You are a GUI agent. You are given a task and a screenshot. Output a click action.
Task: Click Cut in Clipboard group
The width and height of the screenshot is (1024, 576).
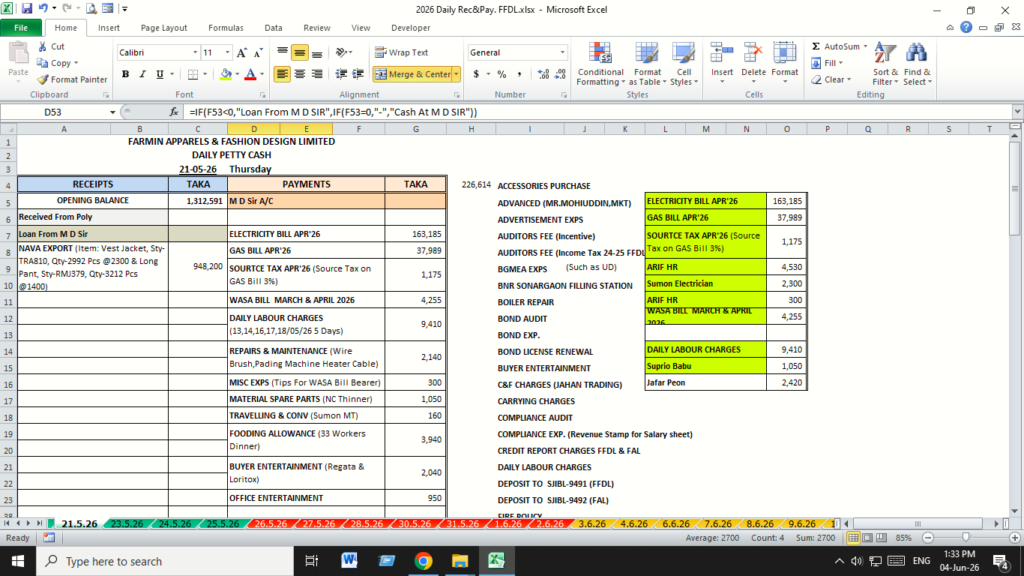tap(51, 46)
